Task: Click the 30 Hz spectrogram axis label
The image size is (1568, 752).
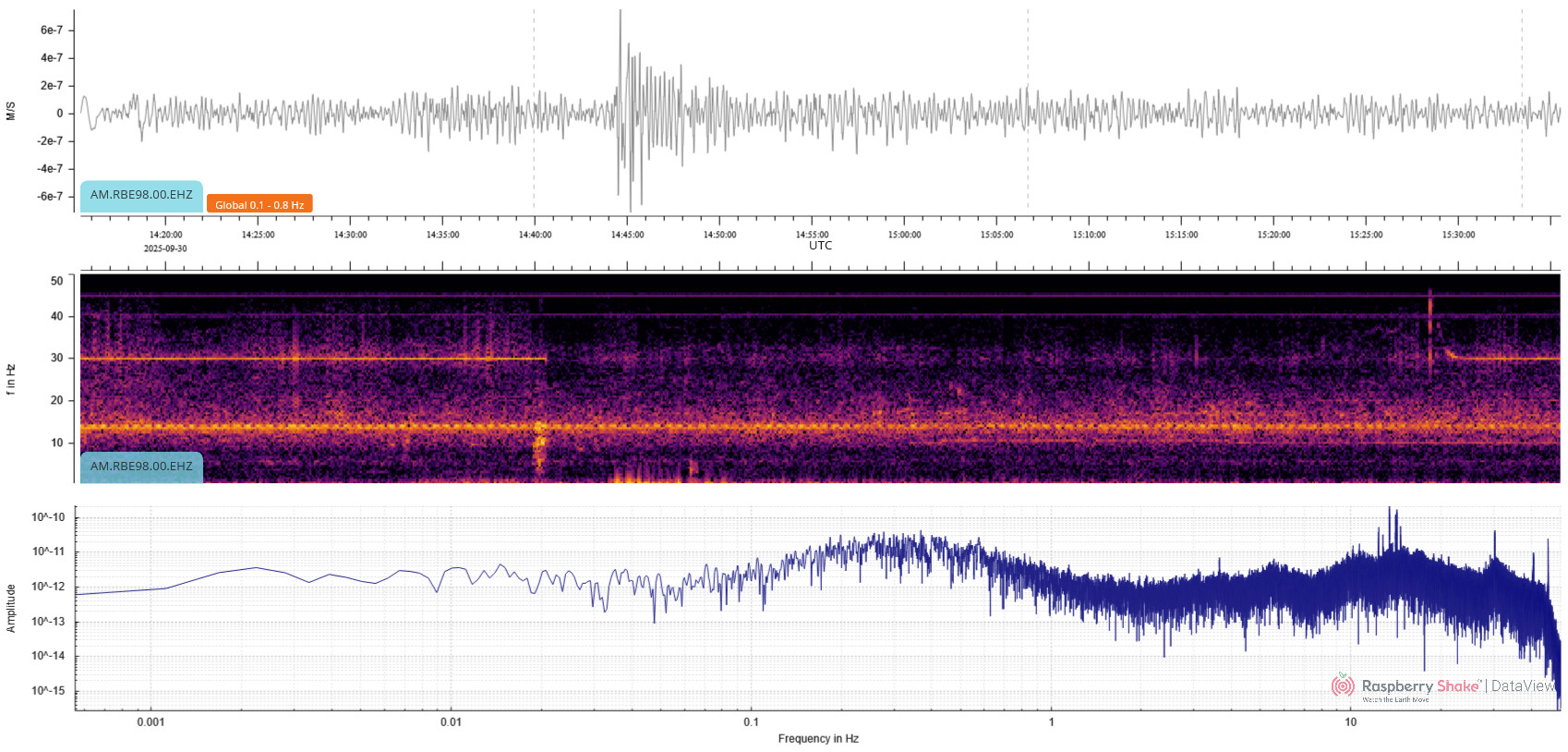Action: tap(57, 358)
